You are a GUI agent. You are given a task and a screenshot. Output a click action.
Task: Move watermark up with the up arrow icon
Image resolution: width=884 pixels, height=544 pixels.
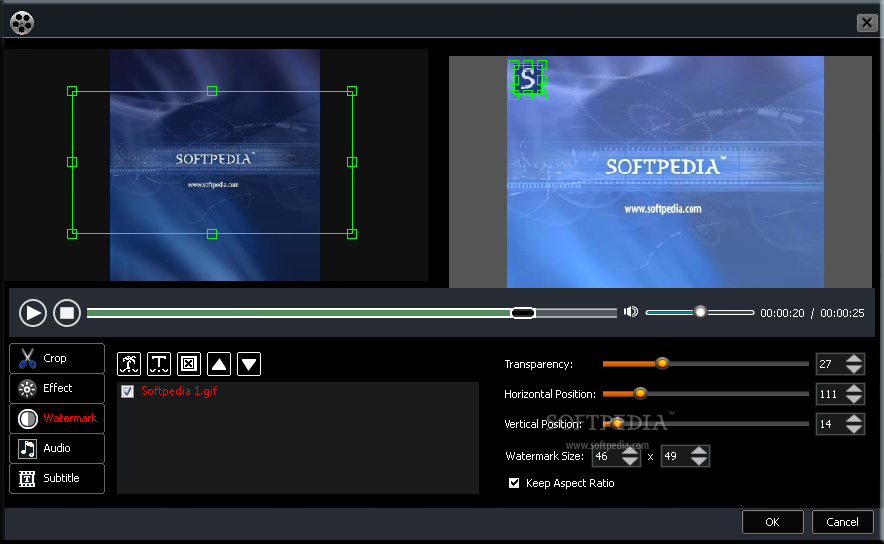point(219,364)
